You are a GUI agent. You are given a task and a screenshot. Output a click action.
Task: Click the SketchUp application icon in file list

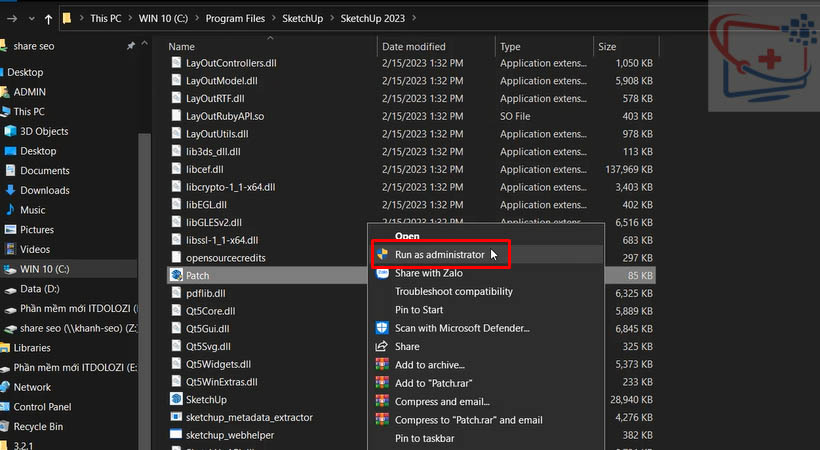(176, 399)
